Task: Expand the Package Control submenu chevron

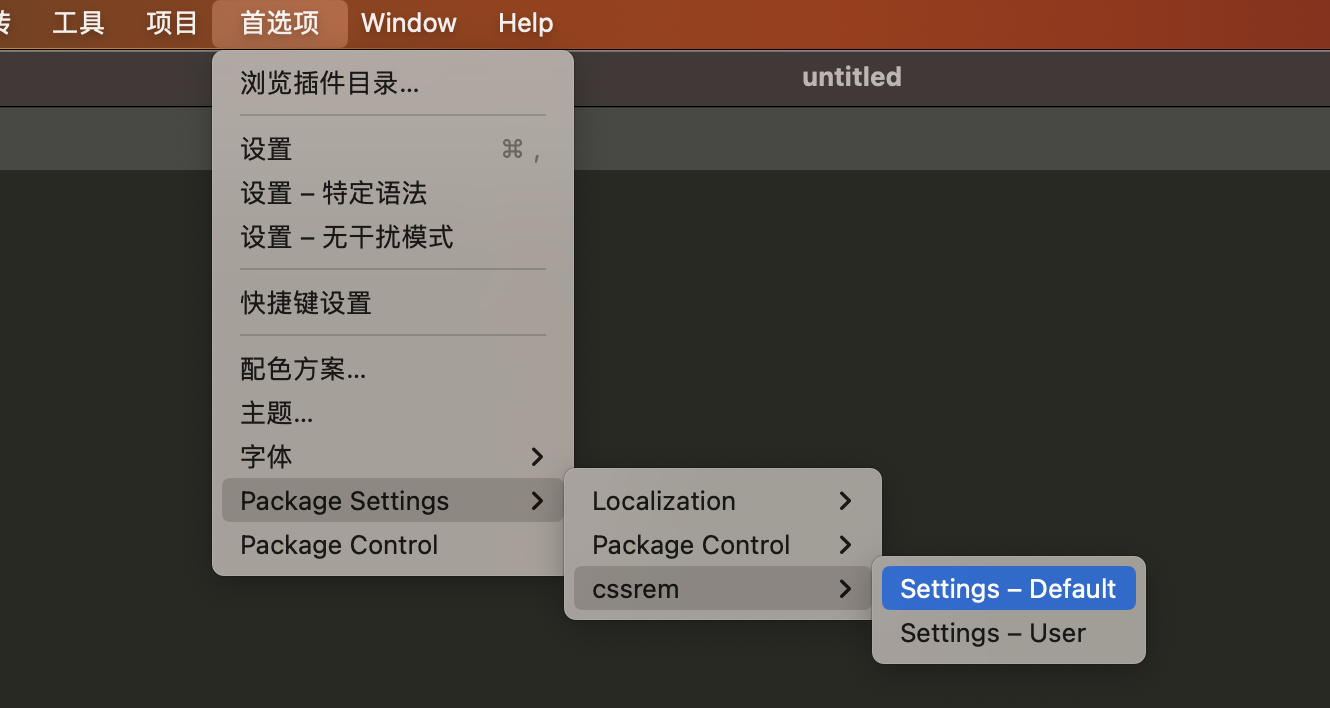Action: (x=846, y=545)
